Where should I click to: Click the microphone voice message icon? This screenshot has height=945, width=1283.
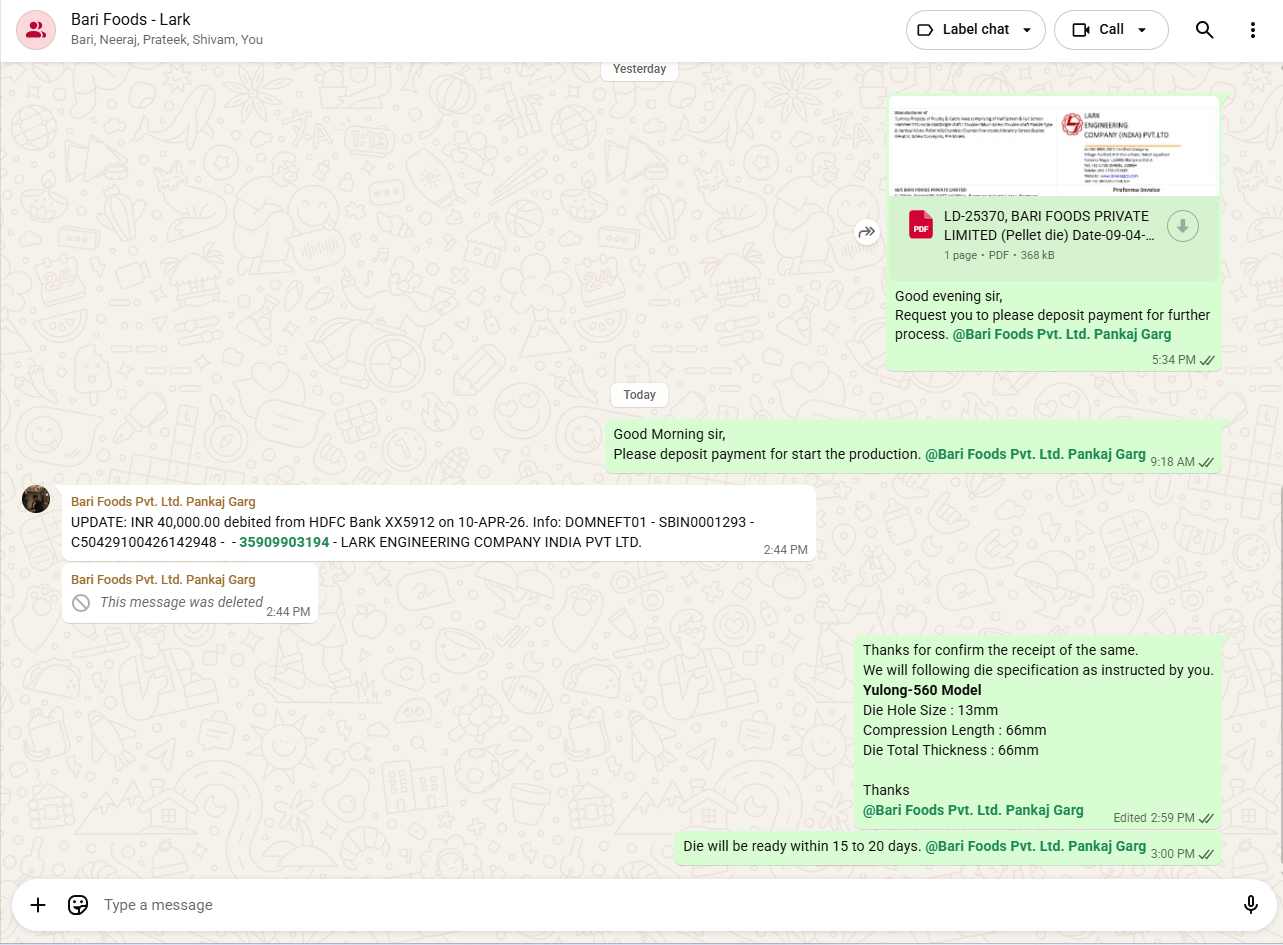point(1250,905)
